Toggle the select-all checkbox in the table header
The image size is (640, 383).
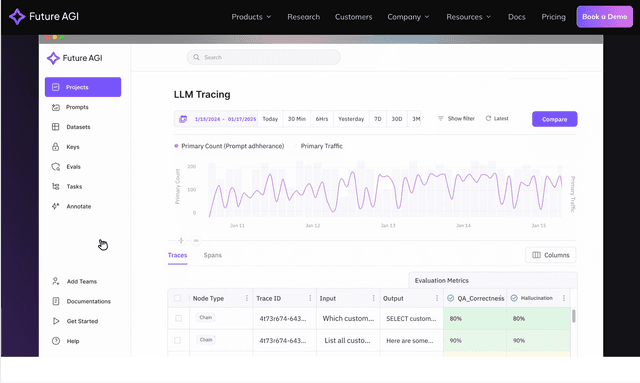tap(178, 298)
